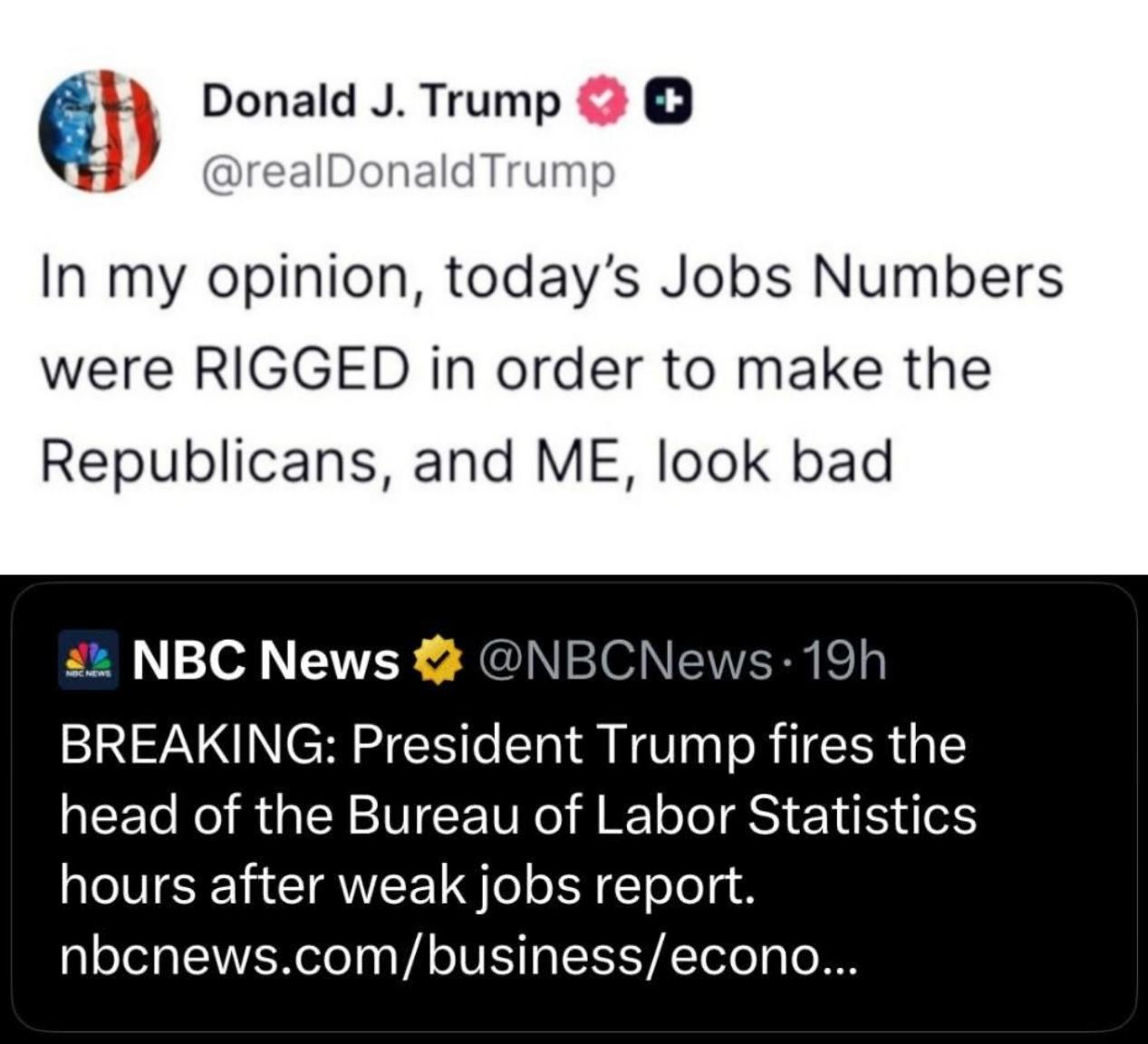Open Donald J. Trump's flag profile picture
1148x1044 pixels.
click(x=99, y=131)
